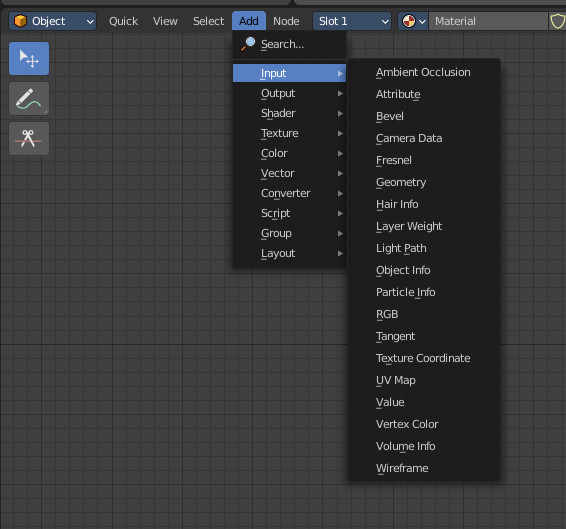Expand the Color submenu
This screenshot has width=566, height=529.
tap(289, 153)
